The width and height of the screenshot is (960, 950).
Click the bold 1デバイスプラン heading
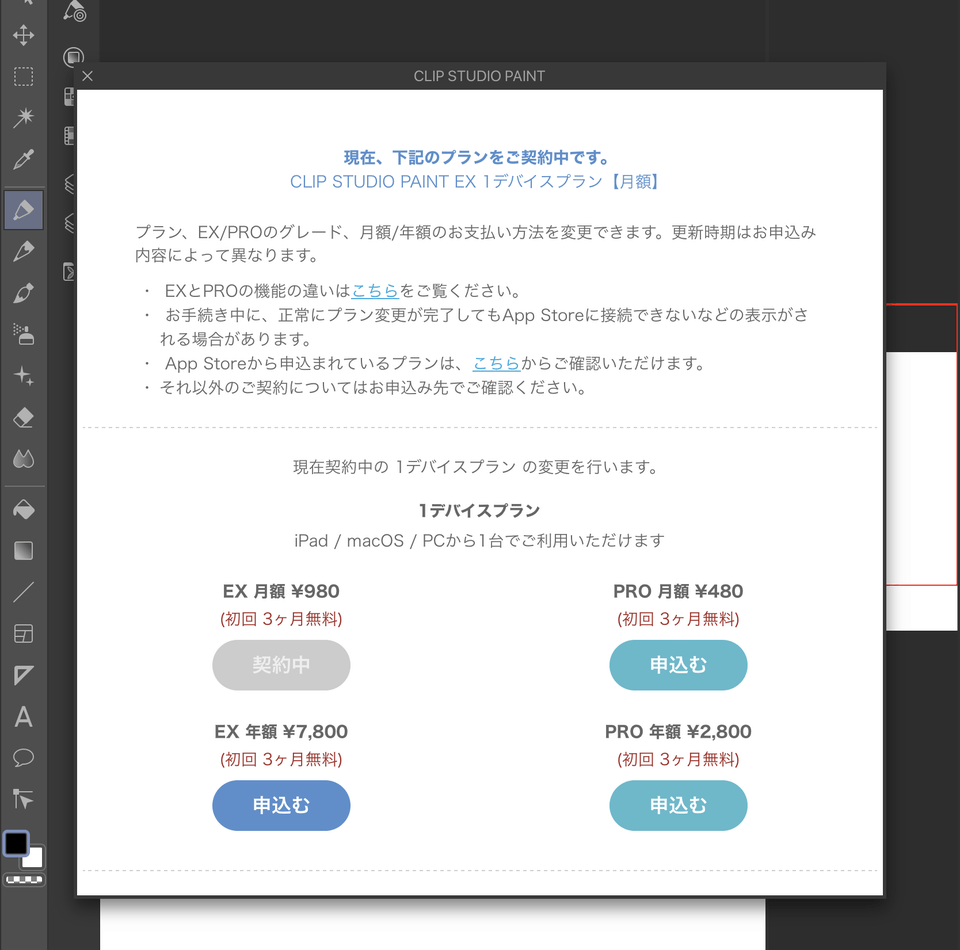click(x=479, y=511)
